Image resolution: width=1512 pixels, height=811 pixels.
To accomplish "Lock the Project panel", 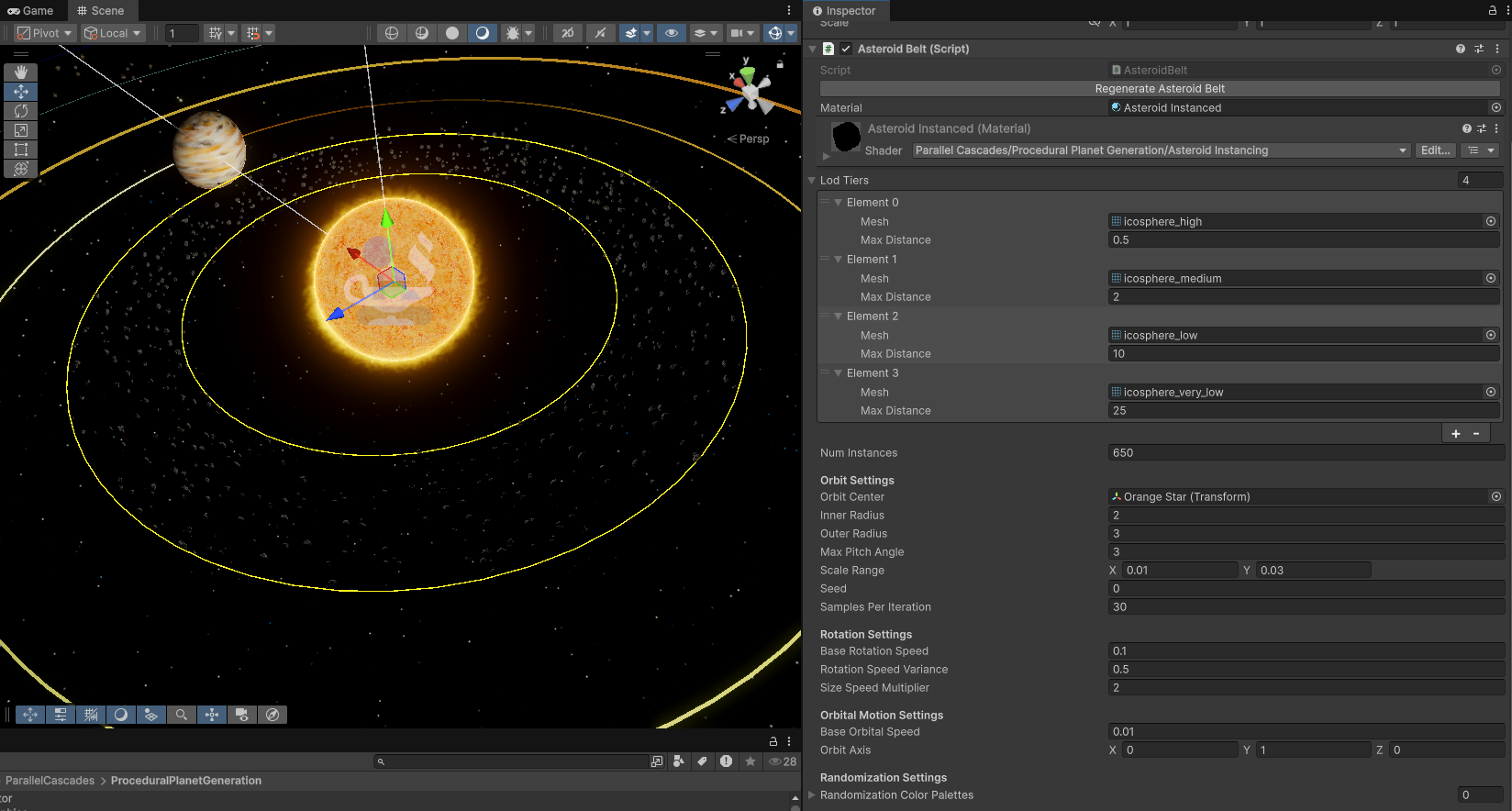I will [773, 741].
